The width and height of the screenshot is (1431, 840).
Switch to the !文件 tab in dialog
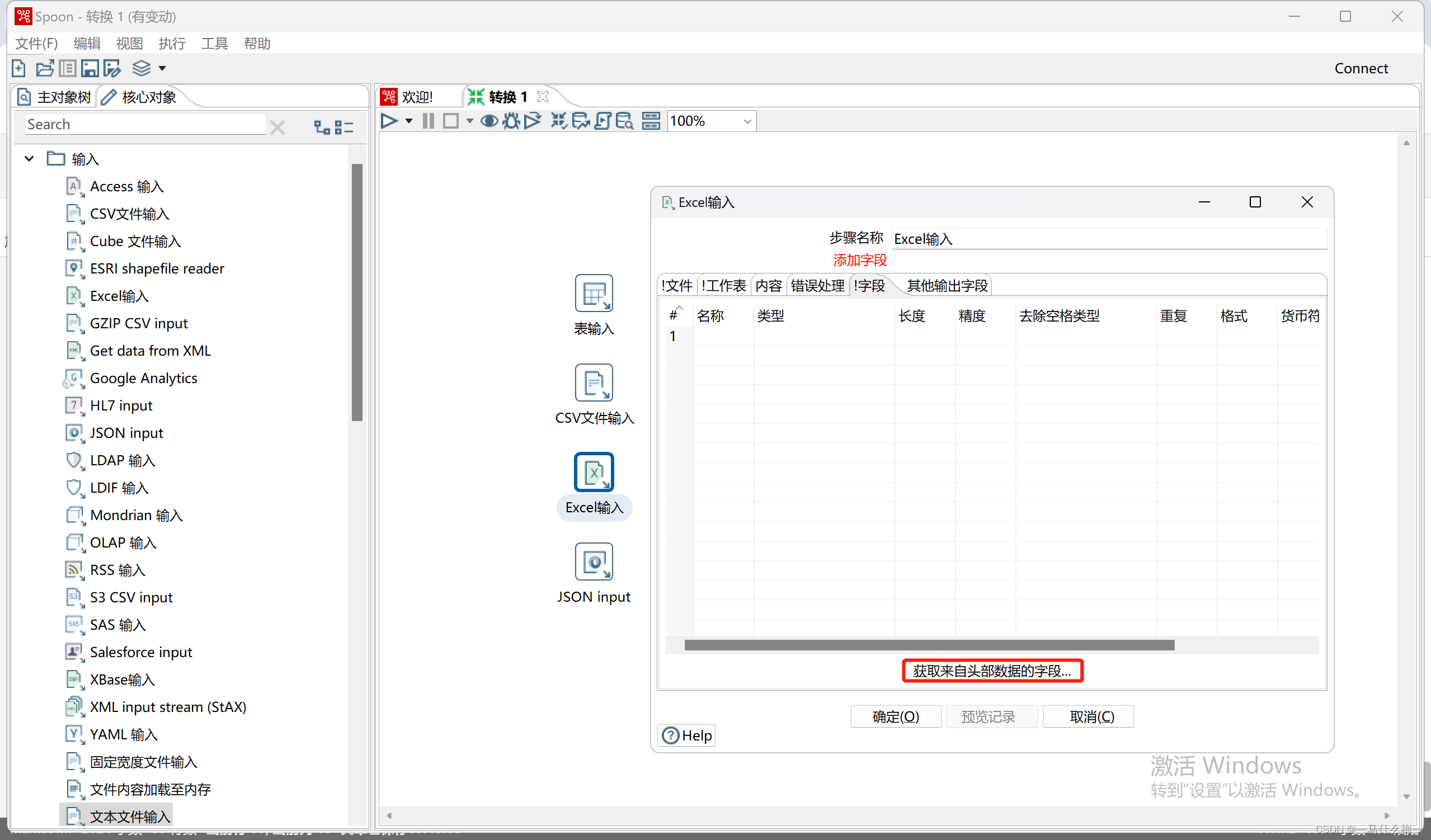[x=677, y=285]
